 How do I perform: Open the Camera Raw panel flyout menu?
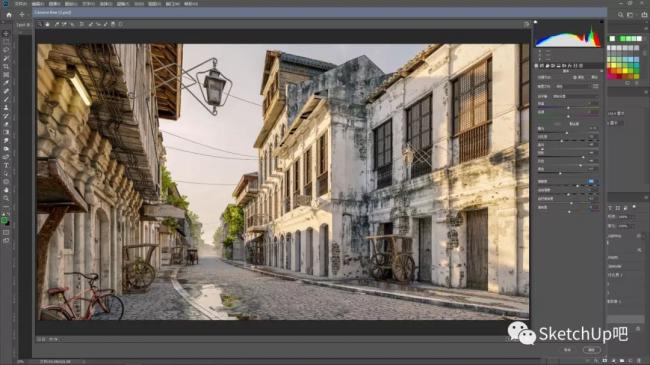[601, 71]
